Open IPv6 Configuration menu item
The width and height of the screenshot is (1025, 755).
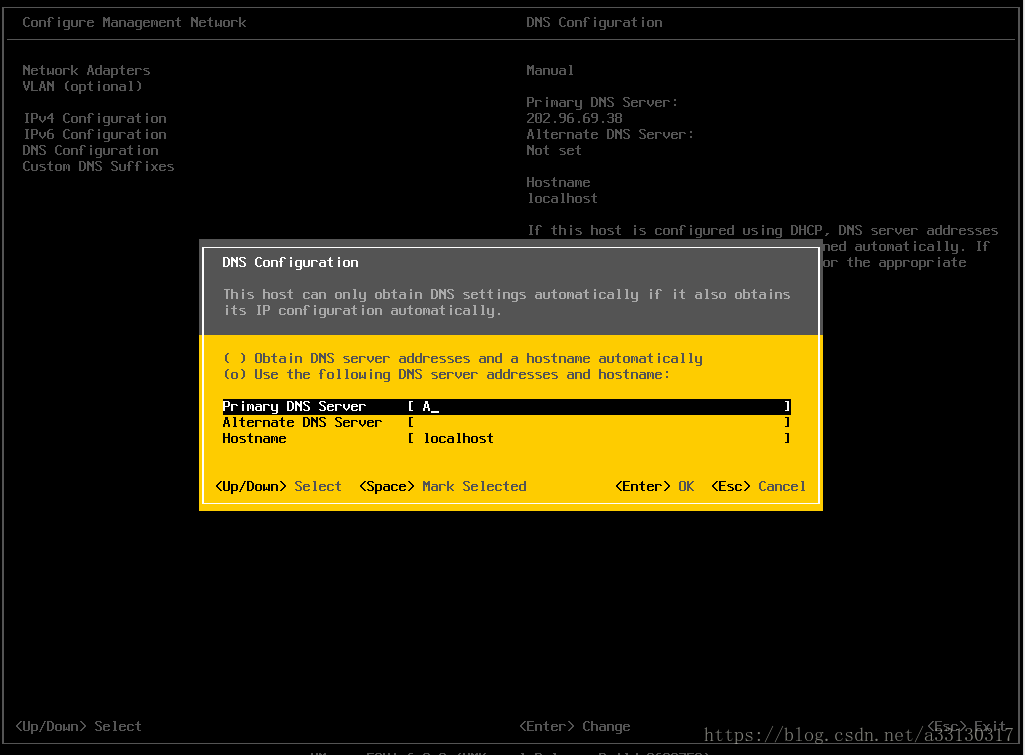[94, 134]
